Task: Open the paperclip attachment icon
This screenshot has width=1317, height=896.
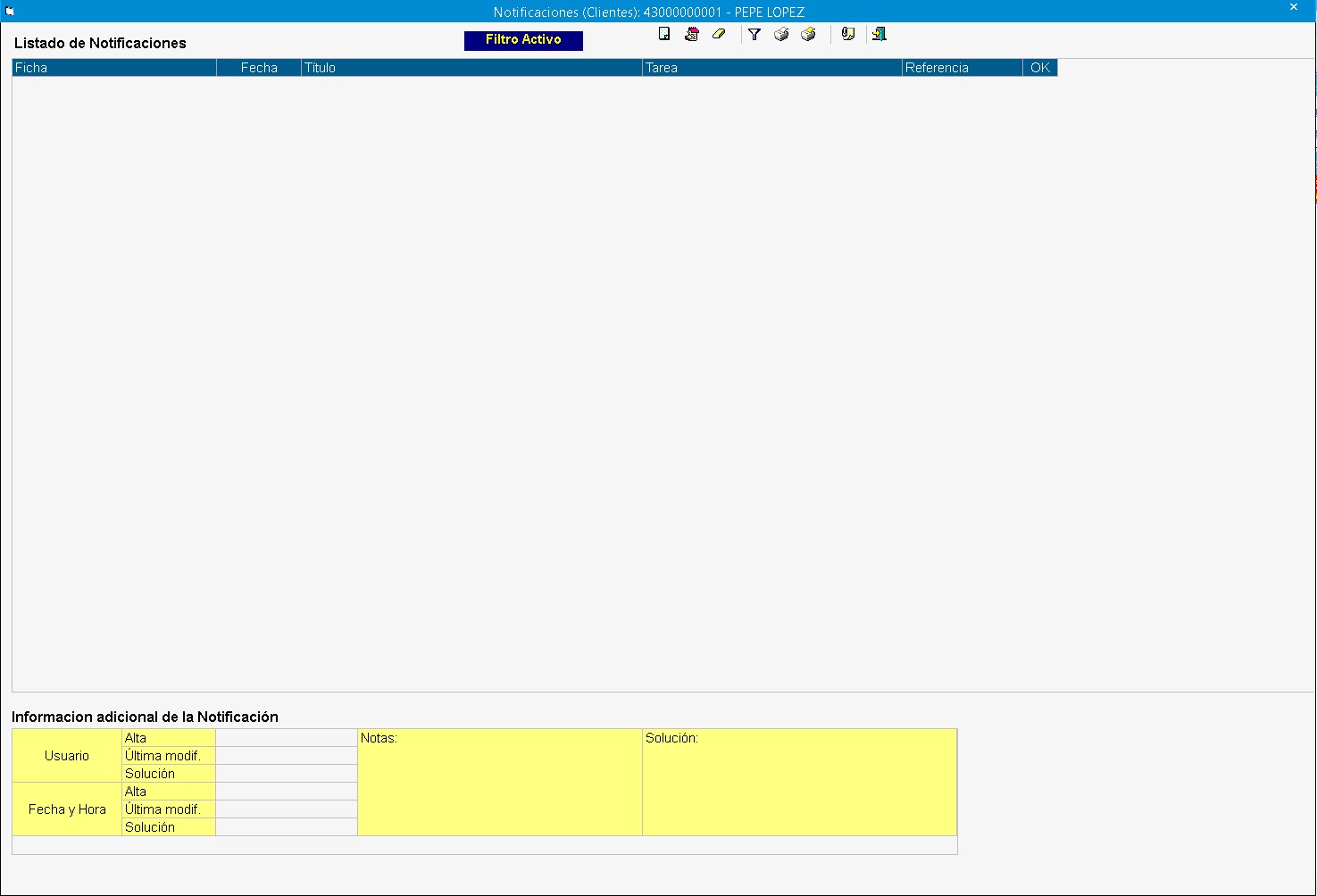Action: point(848,34)
